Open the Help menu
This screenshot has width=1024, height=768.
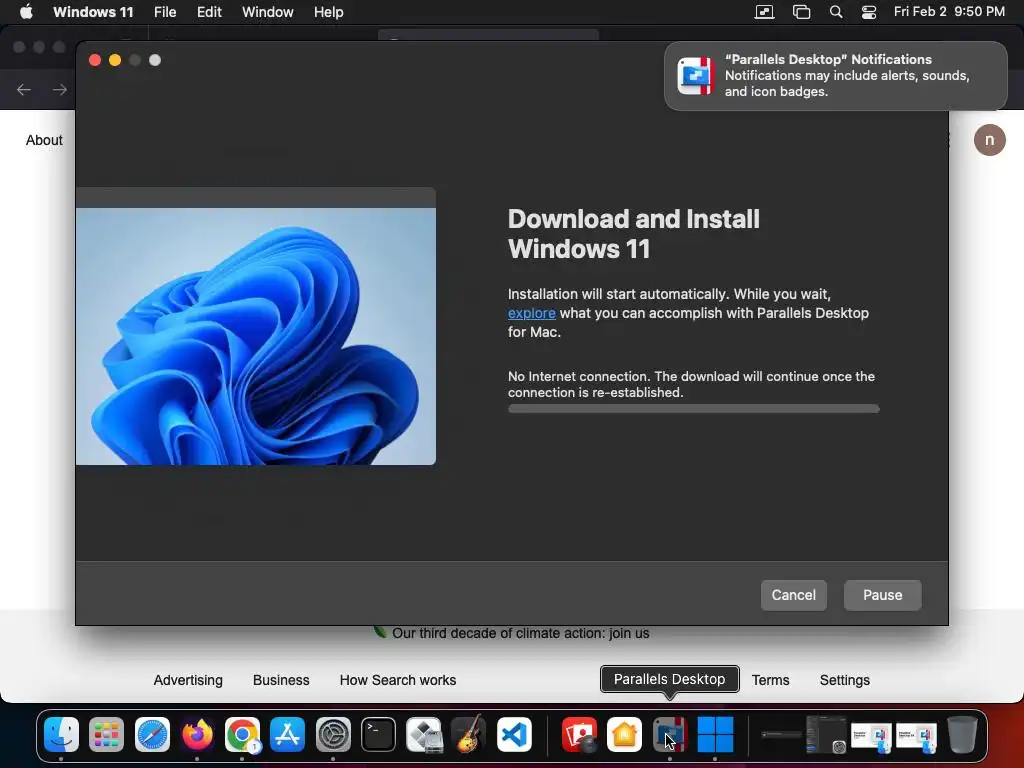click(328, 12)
